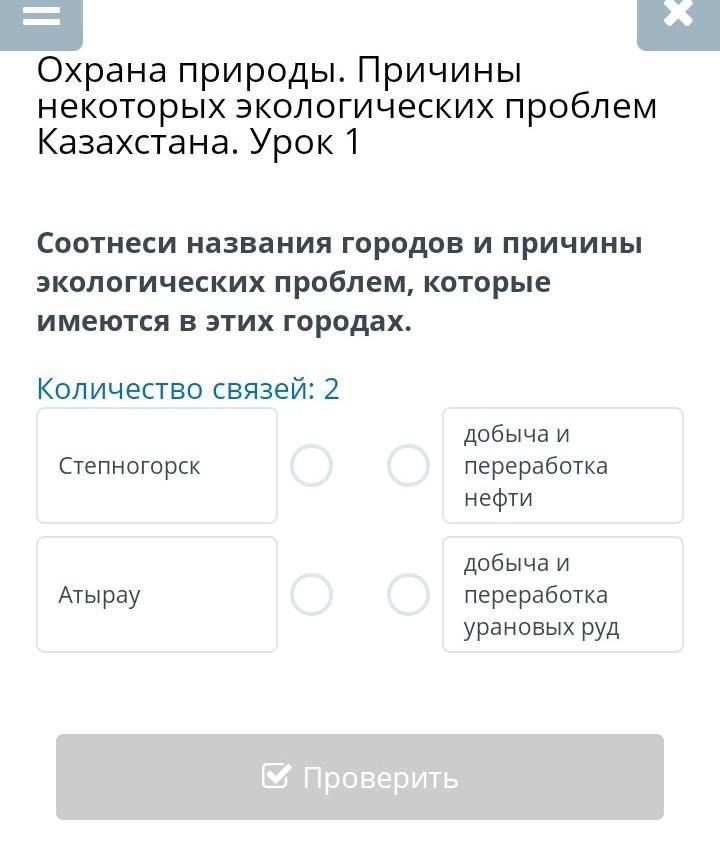Pick the добыча и переработка урановых руд card
This screenshot has width=720, height=851.
click(563, 594)
